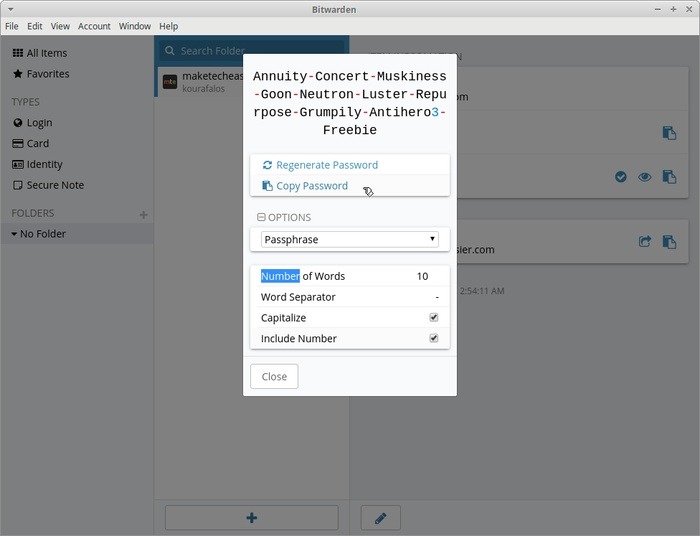Image resolution: width=700 pixels, height=536 pixels.
Task: Click Regenerate Password
Action: pos(350,165)
